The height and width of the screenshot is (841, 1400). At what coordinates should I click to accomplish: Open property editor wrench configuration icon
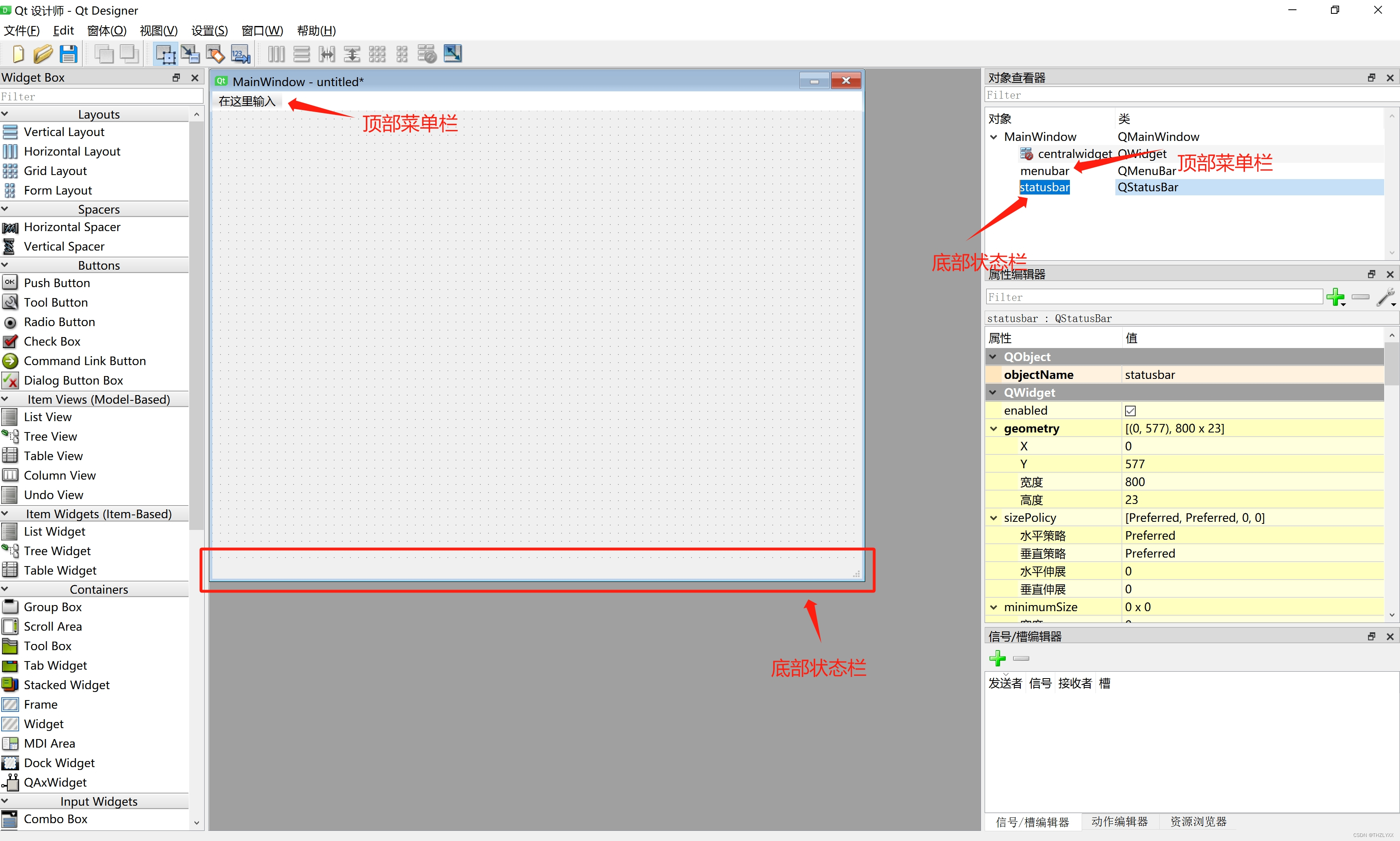(1386, 297)
